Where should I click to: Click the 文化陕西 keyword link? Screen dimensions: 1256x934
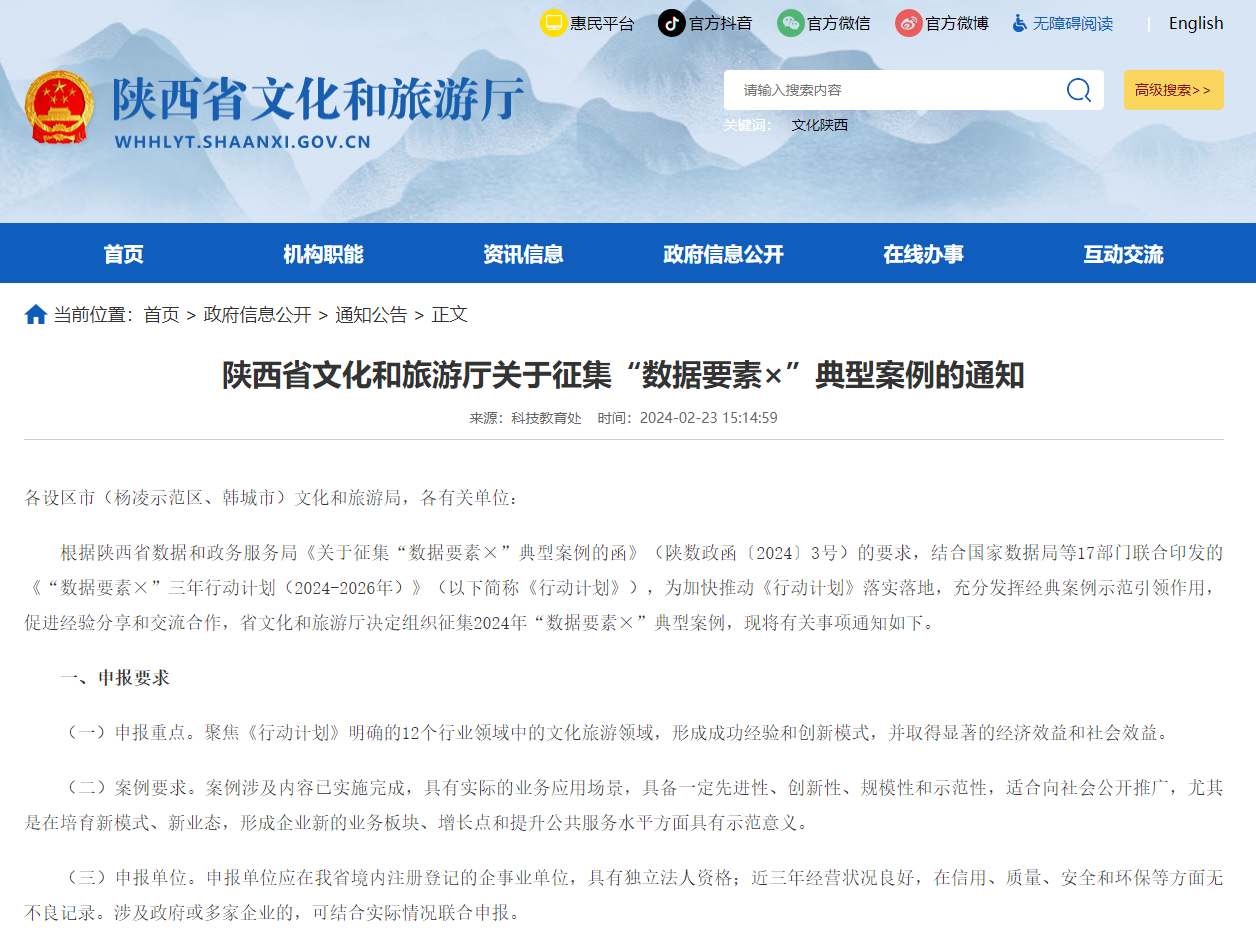coord(819,125)
